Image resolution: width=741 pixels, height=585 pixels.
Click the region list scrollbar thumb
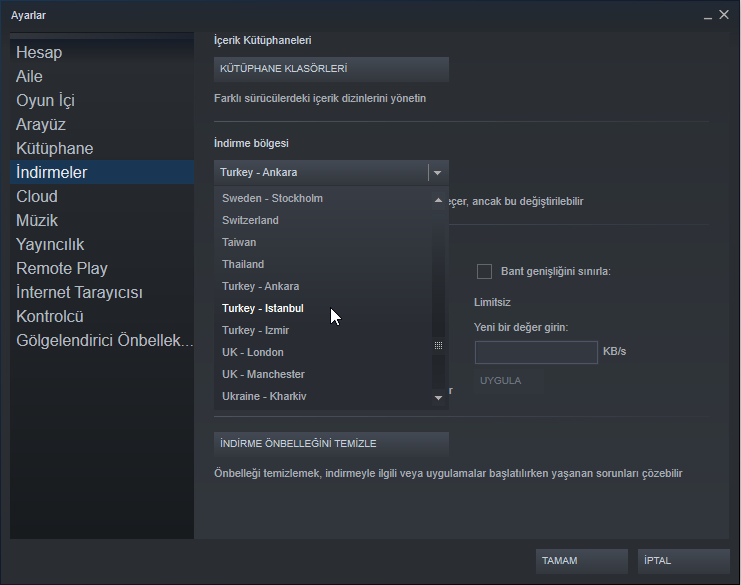click(439, 345)
